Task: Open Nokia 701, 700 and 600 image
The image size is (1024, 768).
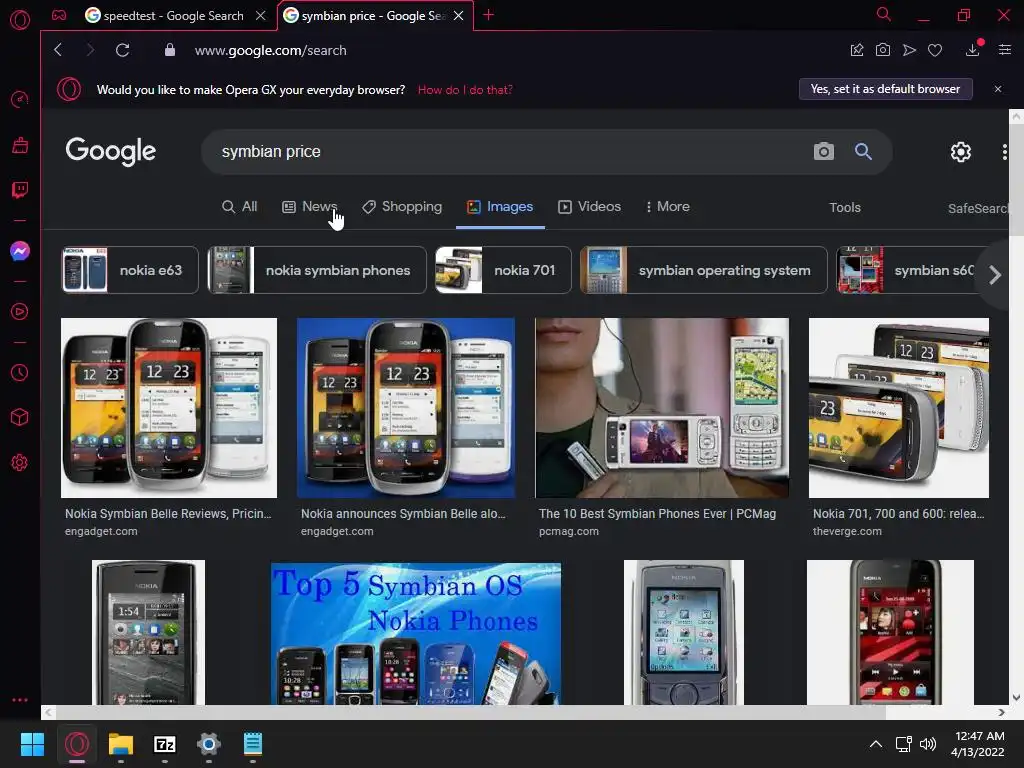Action: (899, 408)
